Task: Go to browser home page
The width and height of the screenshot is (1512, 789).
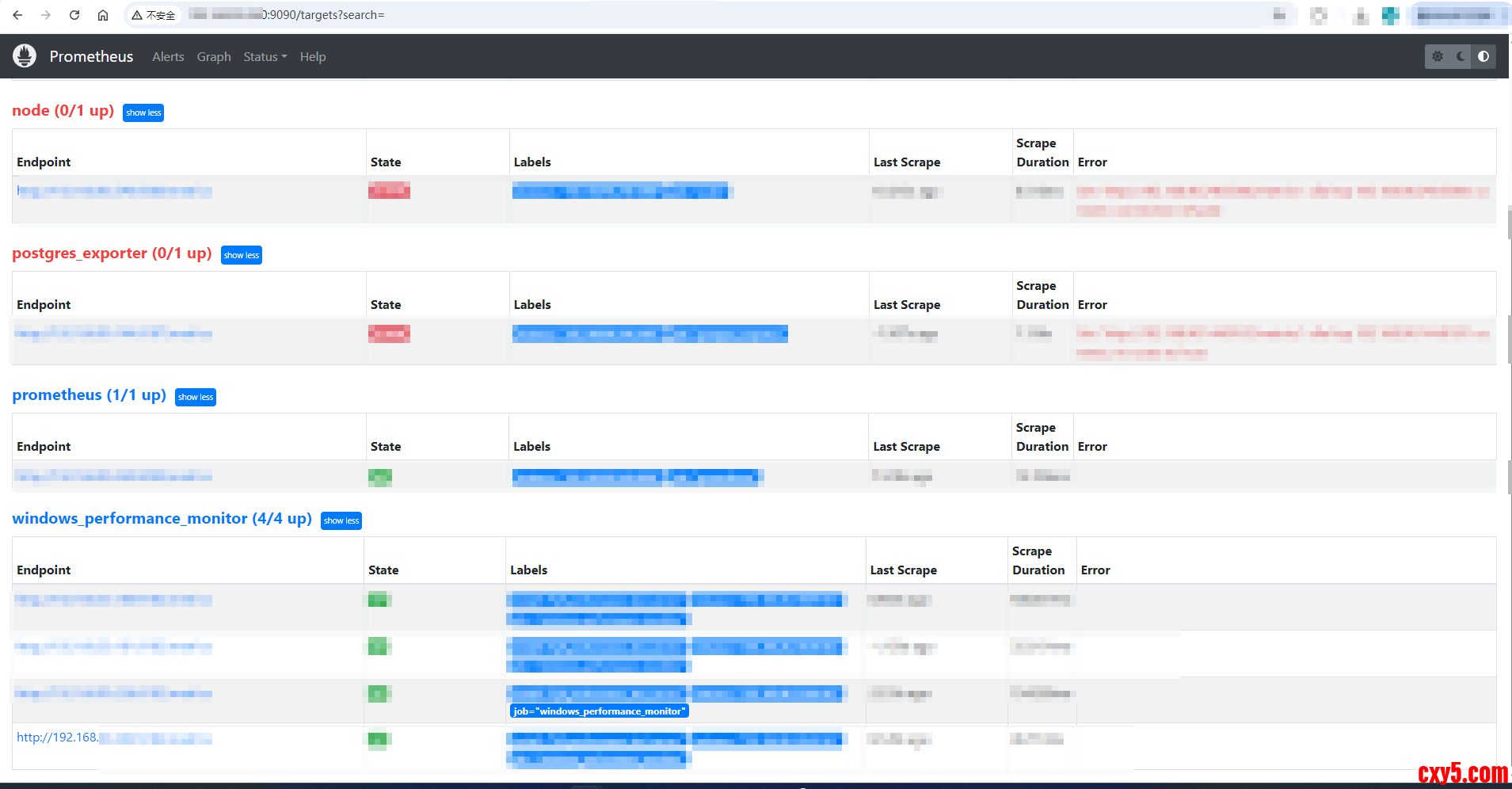Action: [103, 15]
